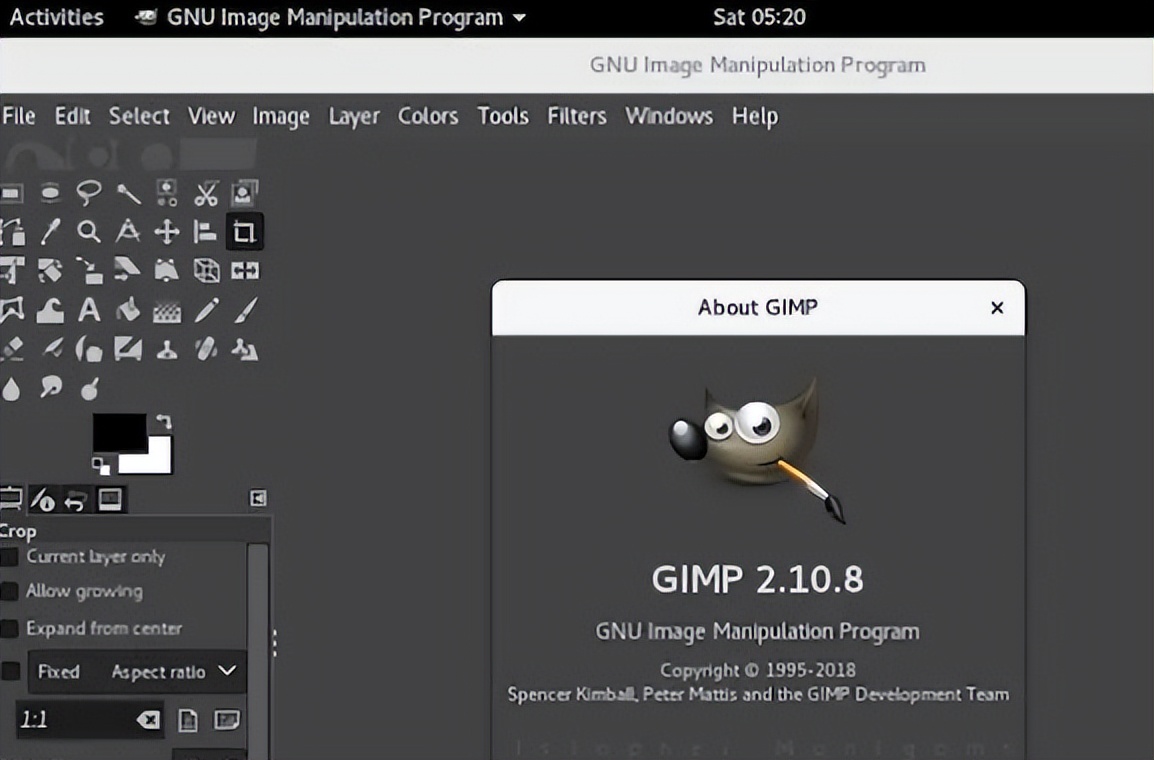This screenshot has height=760, width=1154.
Task: Click the black foreground color swatch
Action: click(x=117, y=432)
